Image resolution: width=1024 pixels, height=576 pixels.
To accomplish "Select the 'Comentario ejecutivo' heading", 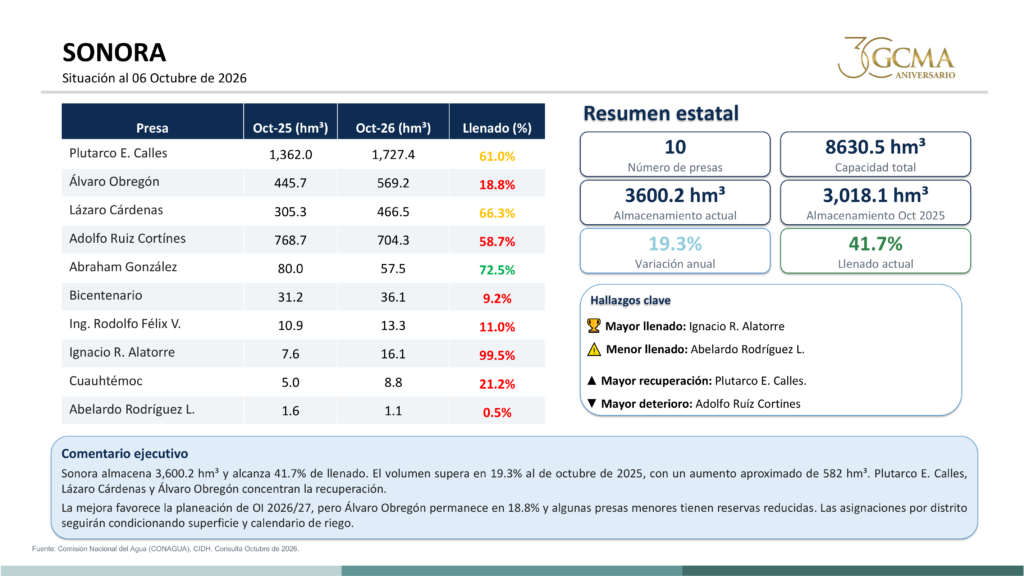I will coord(125,453).
